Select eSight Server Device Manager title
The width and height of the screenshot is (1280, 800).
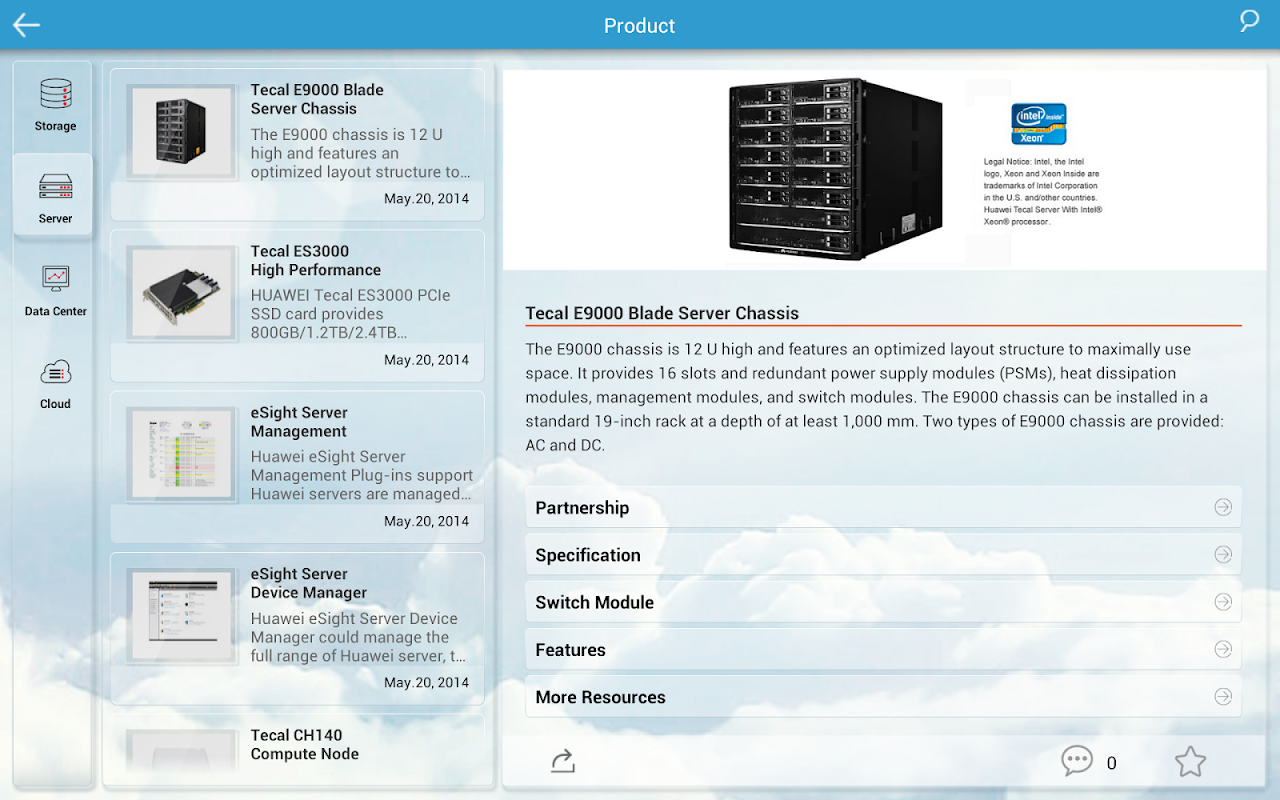[309, 583]
